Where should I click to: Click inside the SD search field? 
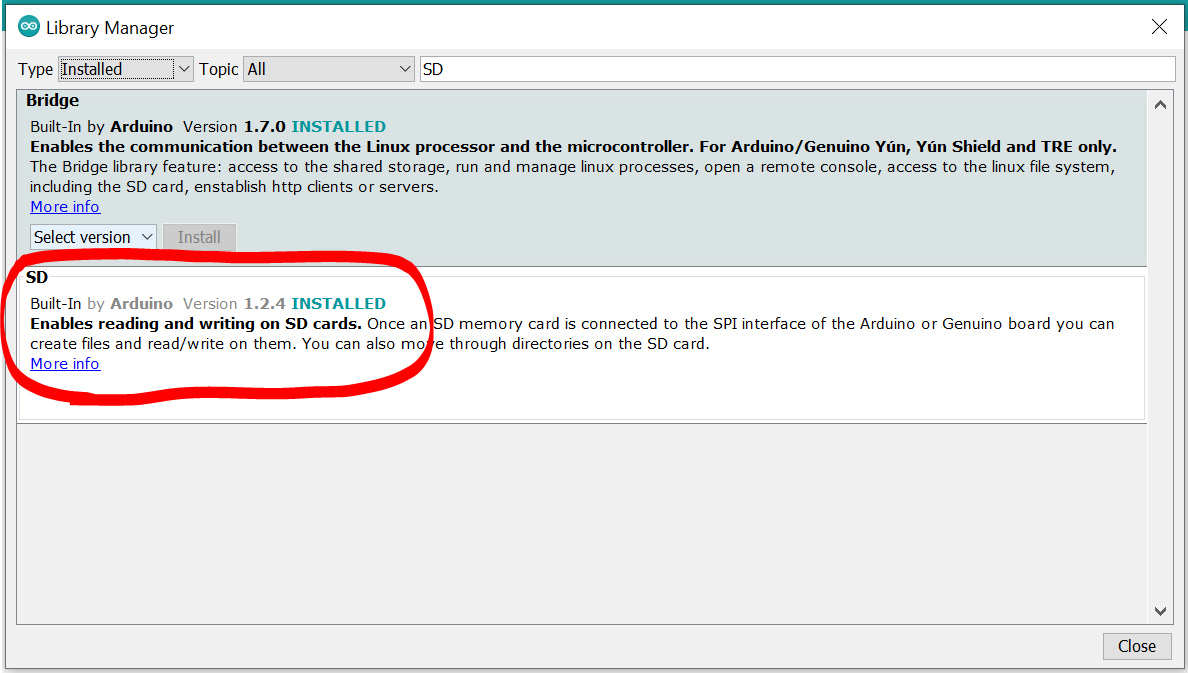pyautogui.click(x=700, y=69)
